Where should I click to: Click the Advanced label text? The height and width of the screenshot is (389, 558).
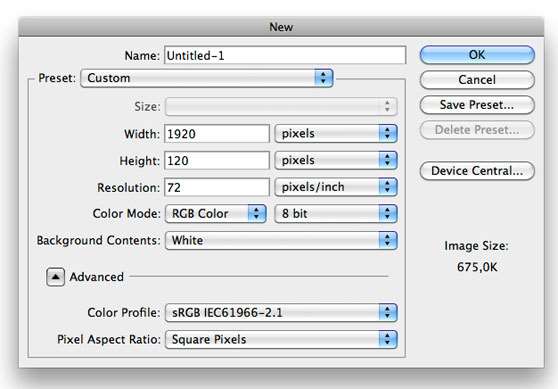click(x=97, y=277)
